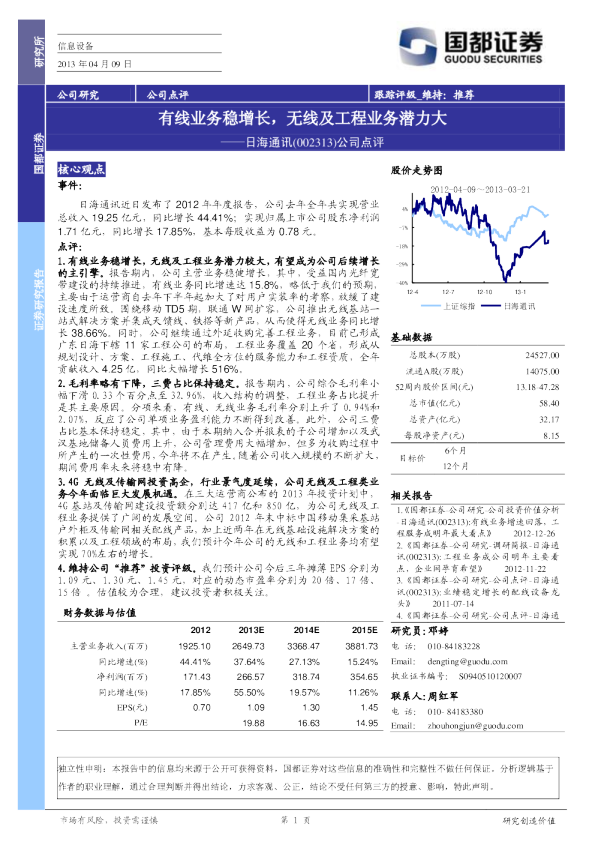
Task: Click the 52-week price range 13.18-47.28
Action: [x=538, y=387]
